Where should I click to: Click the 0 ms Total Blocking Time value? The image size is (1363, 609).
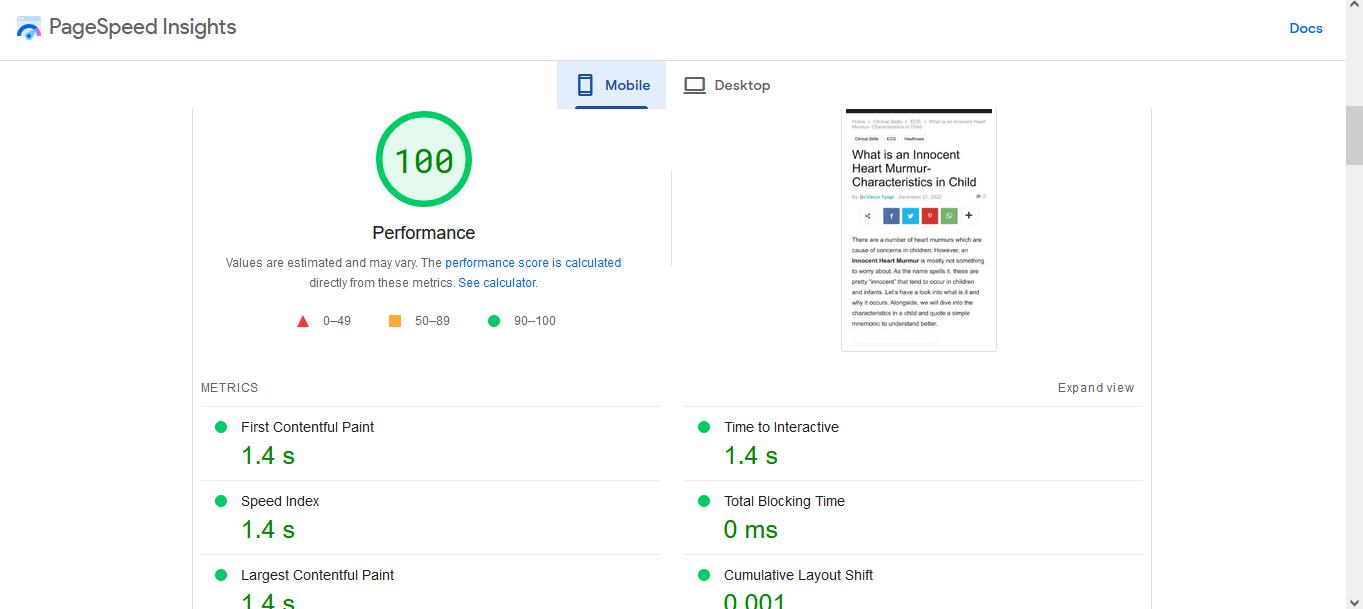point(751,530)
